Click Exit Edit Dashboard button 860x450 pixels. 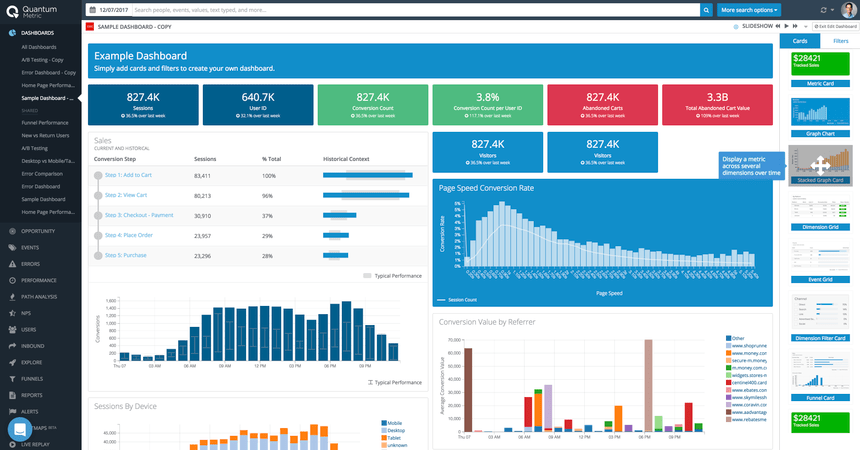coord(839,25)
